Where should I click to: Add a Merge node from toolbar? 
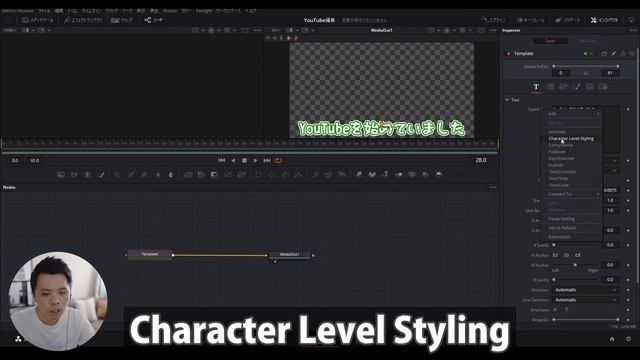point(188,175)
